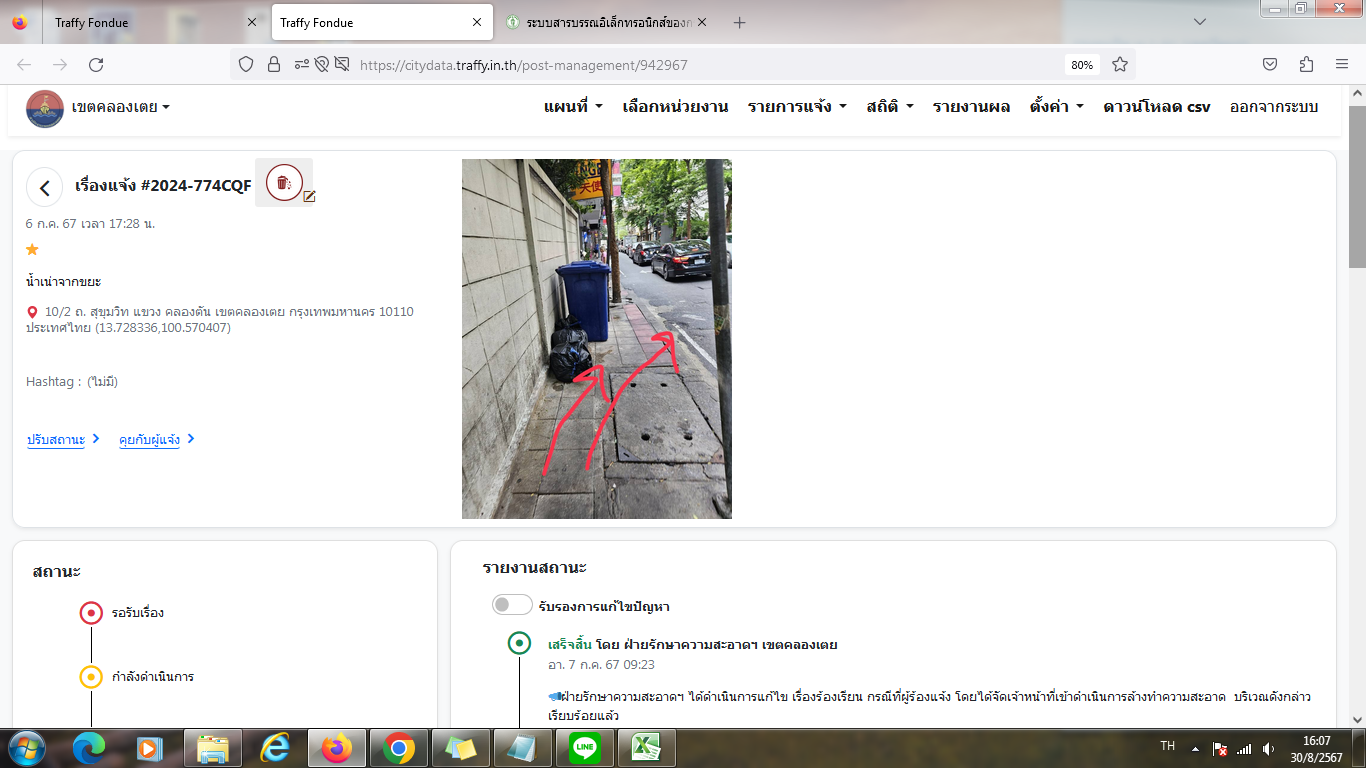Viewport: 1366px width, 768px height.
Task: Open Excel from the taskbar
Action: pyautogui.click(x=646, y=748)
